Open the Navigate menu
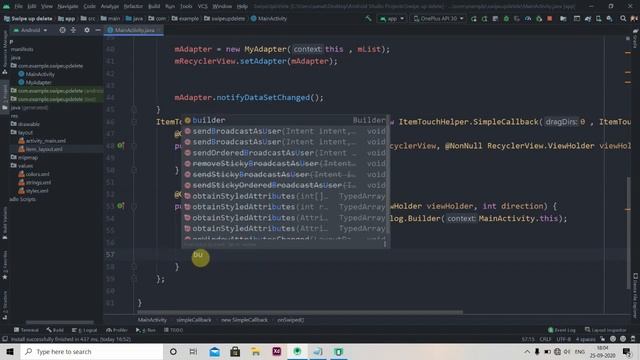The width and height of the screenshot is (640, 360). pos(68,7)
